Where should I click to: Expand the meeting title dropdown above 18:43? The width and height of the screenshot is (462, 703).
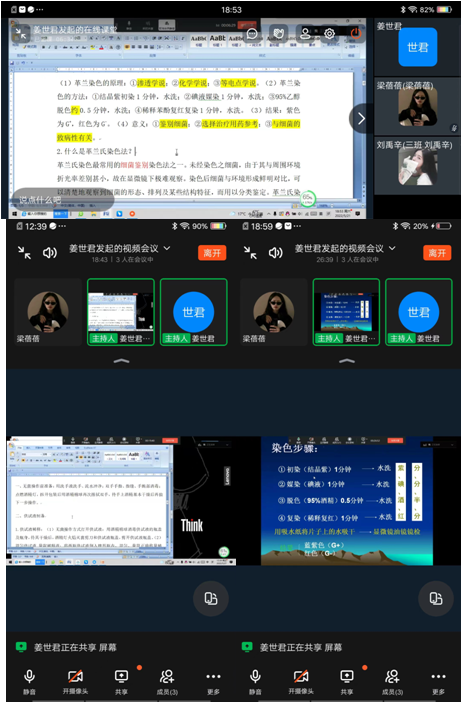coord(167,248)
